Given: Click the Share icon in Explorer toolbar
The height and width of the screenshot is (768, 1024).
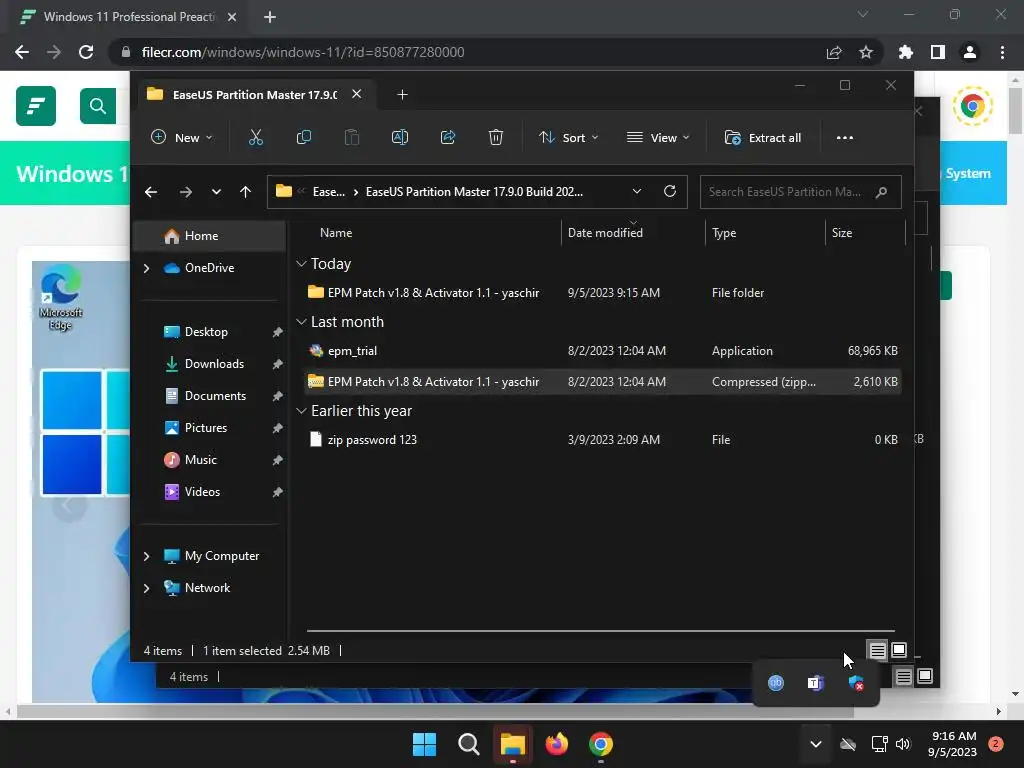Looking at the screenshot, I should [x=448, y=137].
